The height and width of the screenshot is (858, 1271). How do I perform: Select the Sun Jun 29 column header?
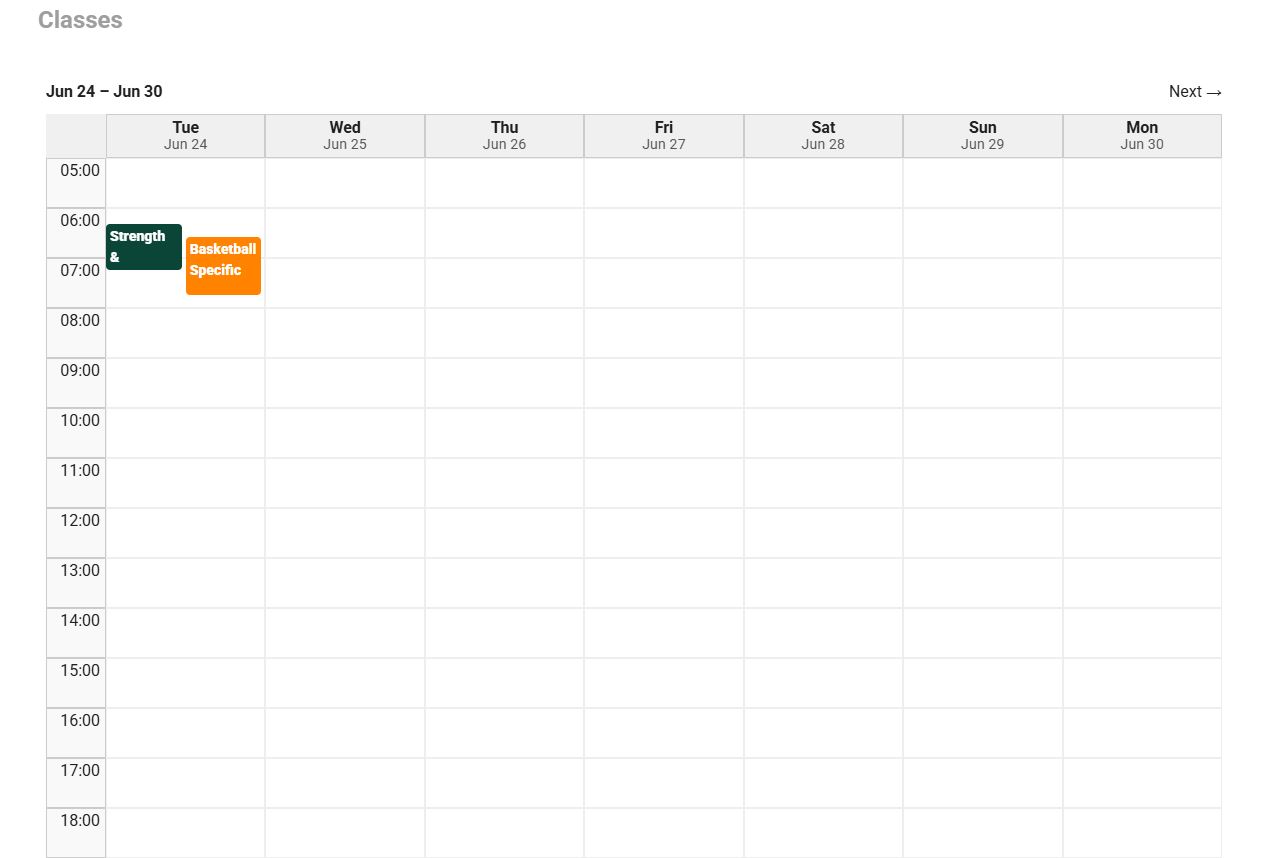coord(983,136)
